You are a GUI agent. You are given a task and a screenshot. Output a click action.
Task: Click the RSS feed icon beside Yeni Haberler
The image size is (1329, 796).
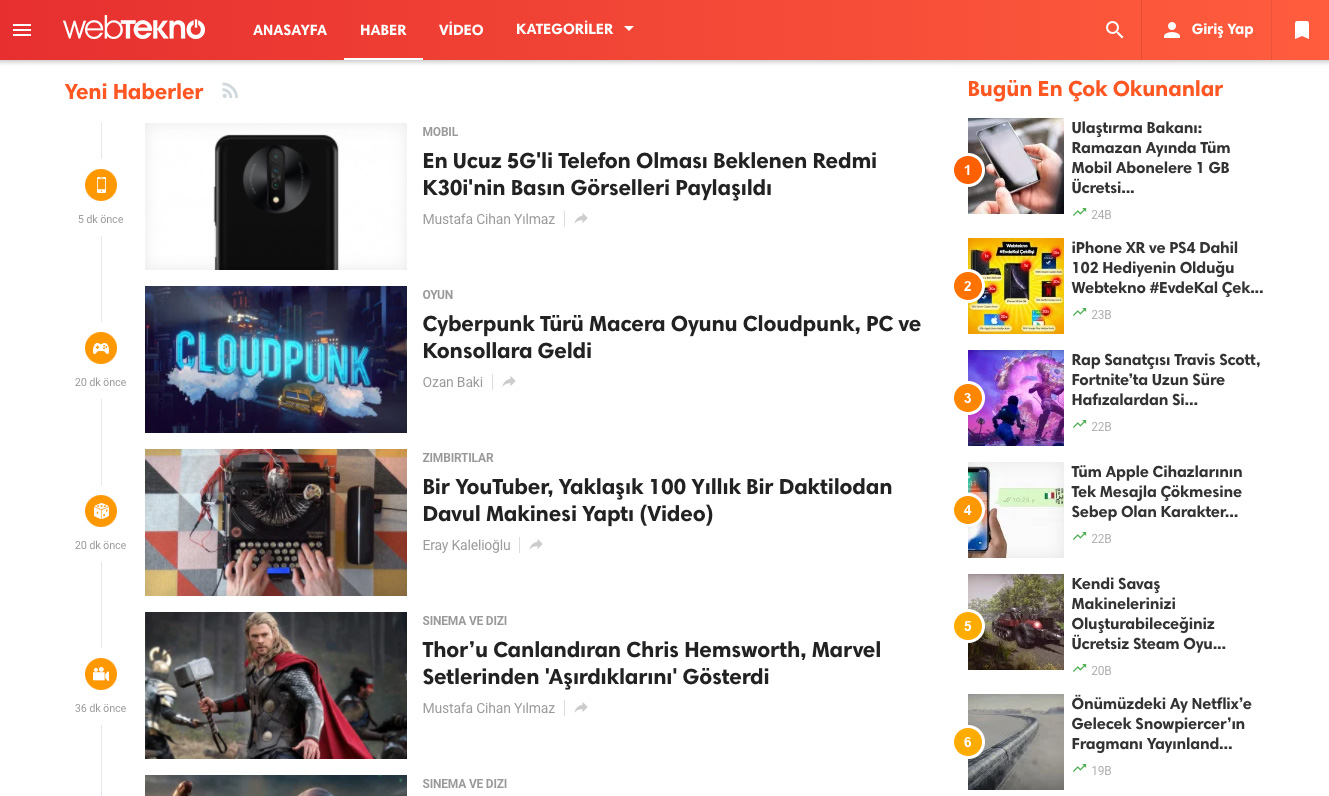[230, 92]
